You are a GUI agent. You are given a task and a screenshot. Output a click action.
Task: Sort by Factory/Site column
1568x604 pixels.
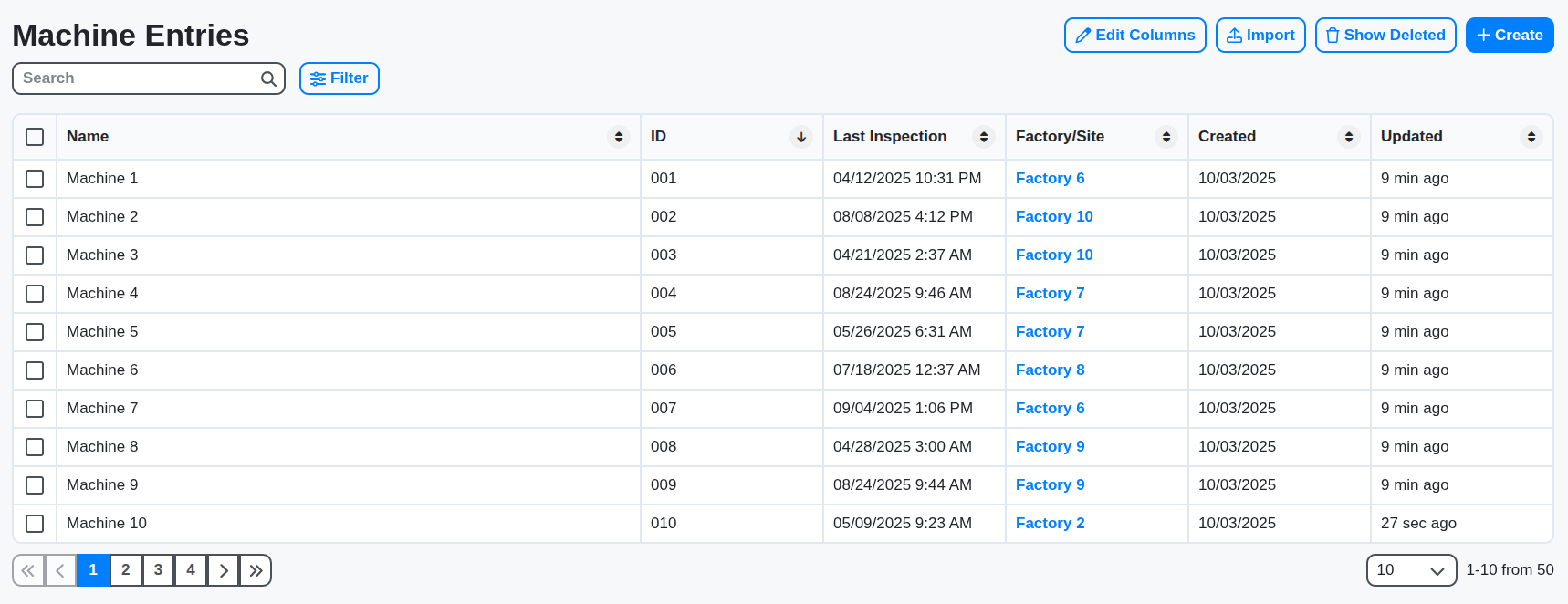(x=1166, y=137)
